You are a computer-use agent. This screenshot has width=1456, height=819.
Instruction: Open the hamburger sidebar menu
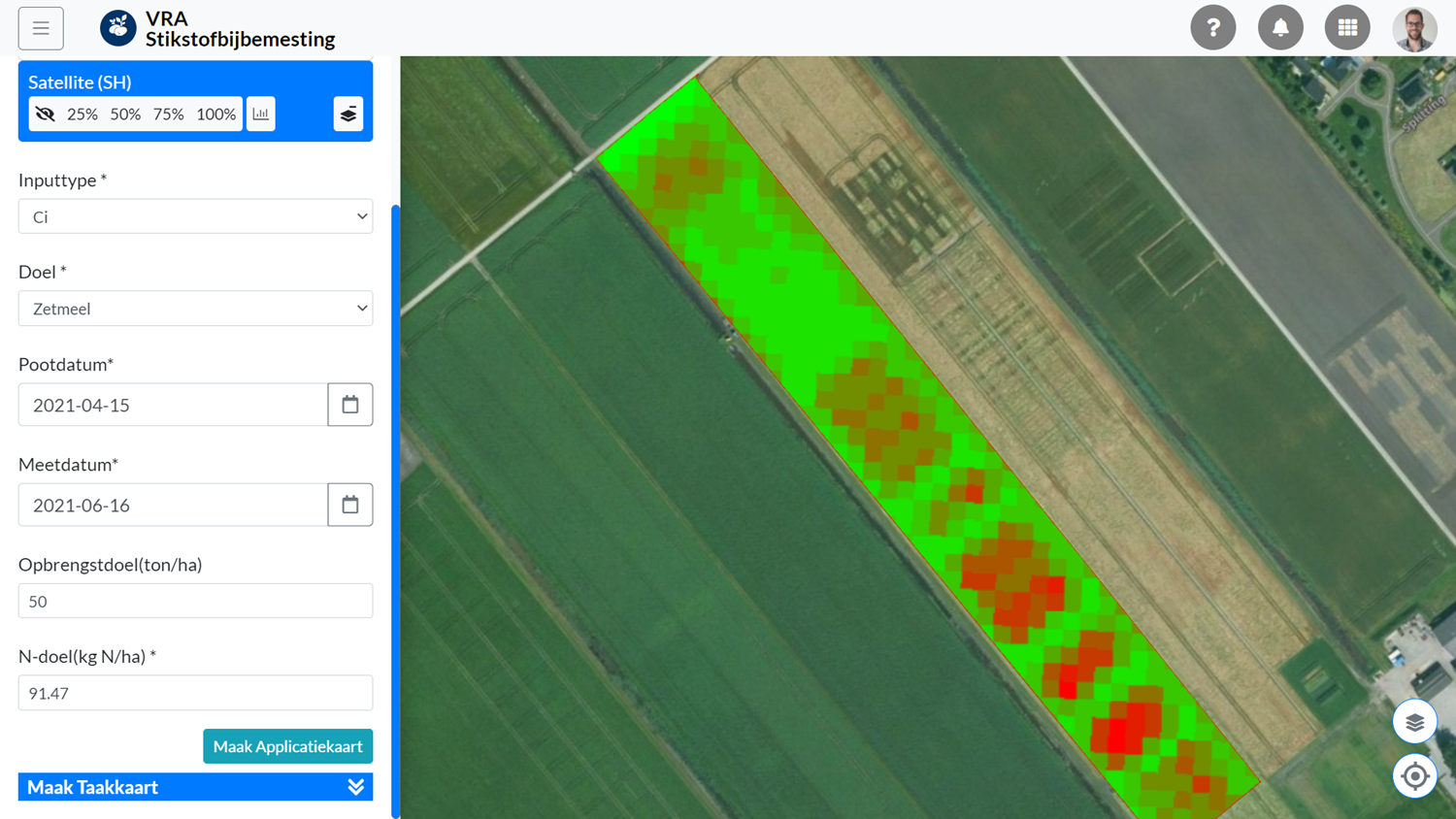(x=41, y=28)
